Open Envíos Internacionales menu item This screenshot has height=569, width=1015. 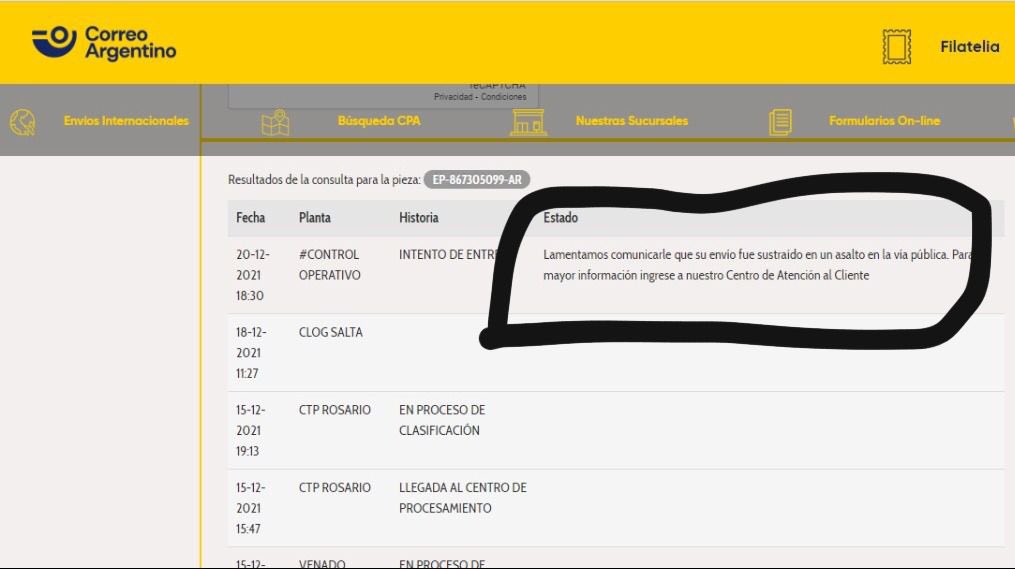[126, 120]
